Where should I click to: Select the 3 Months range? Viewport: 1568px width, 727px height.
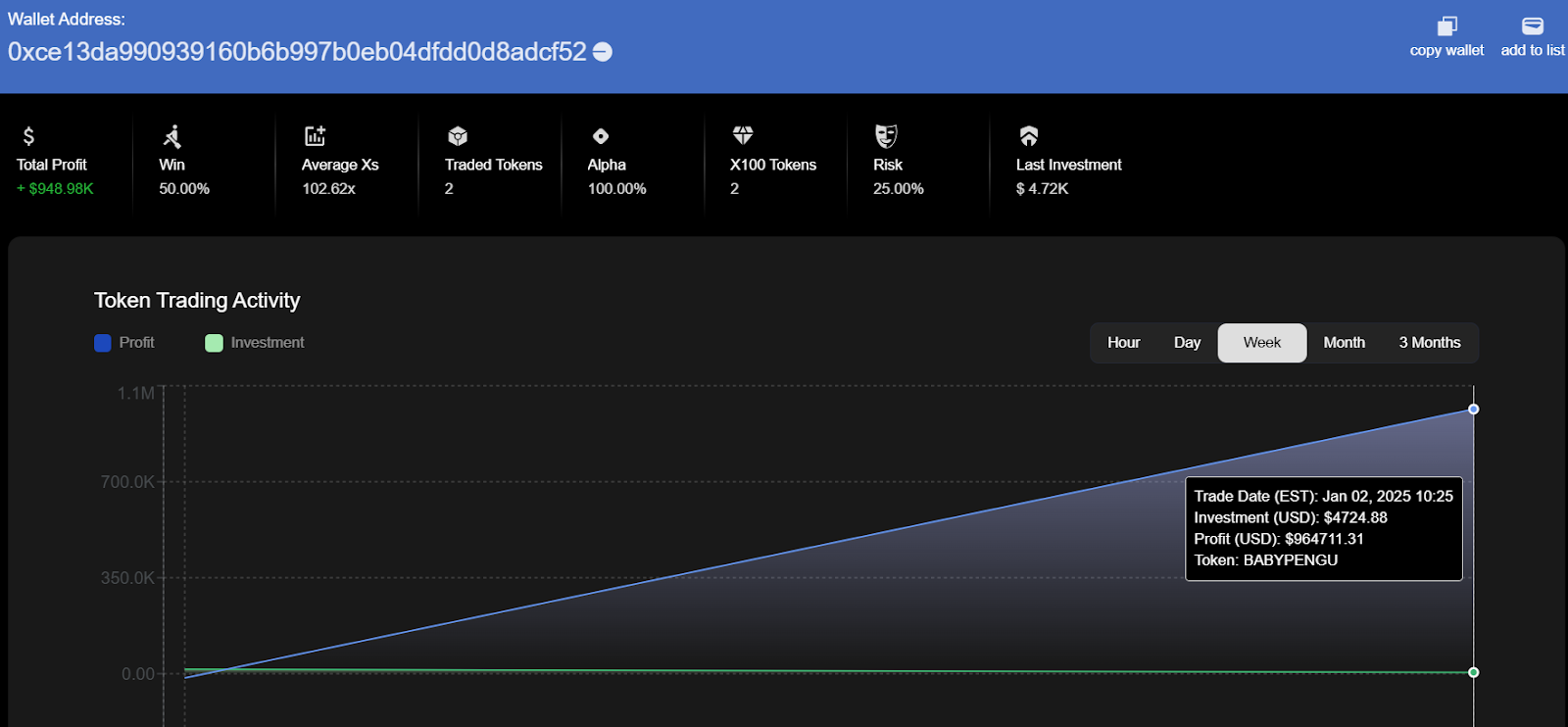coord(1429,343)
